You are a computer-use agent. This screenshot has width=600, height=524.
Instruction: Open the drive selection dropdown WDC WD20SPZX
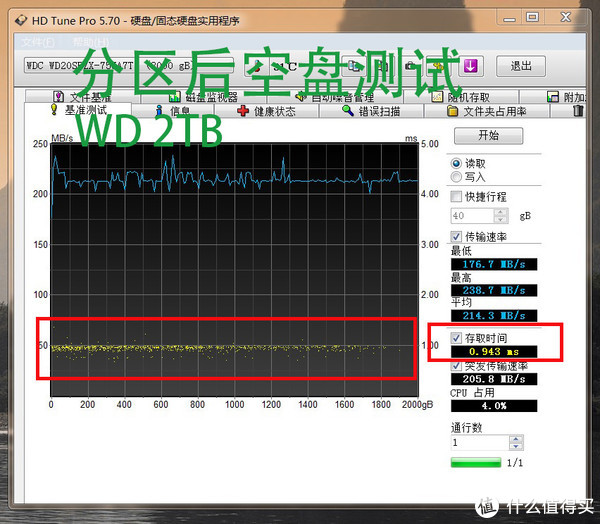coord(129,66)
